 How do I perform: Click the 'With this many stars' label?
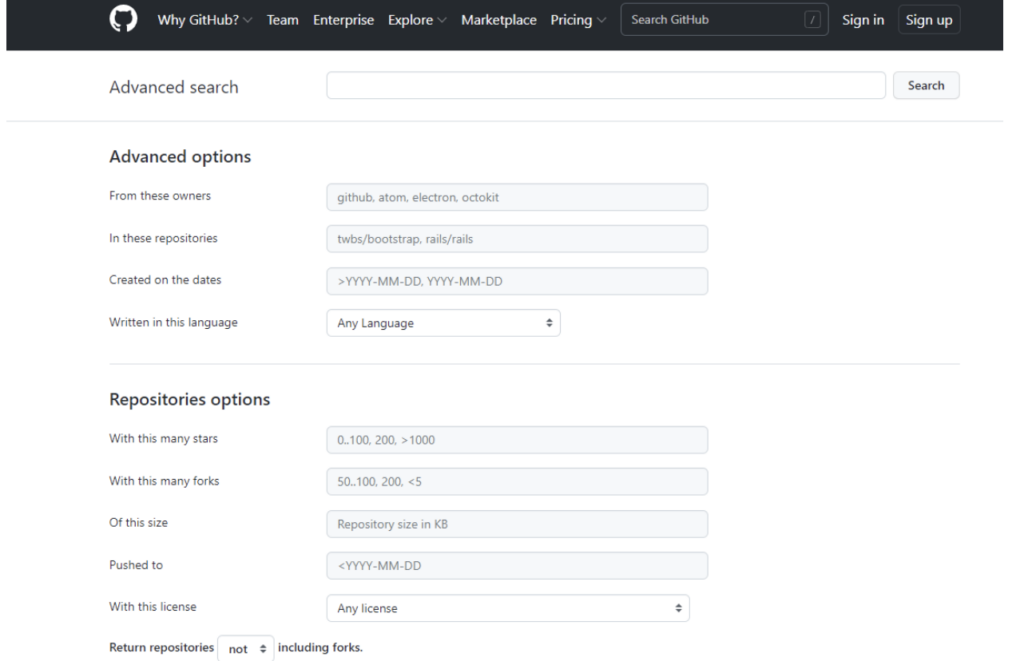tap(163, 439)
